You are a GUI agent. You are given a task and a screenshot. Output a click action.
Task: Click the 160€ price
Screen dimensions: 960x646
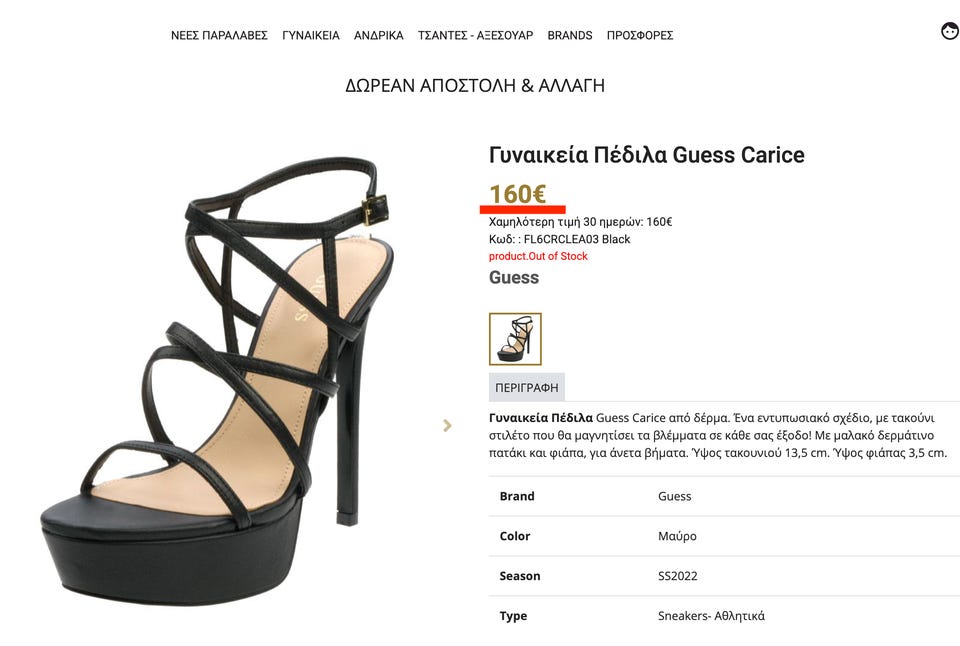pyautogui.click(x=517, y=193)
